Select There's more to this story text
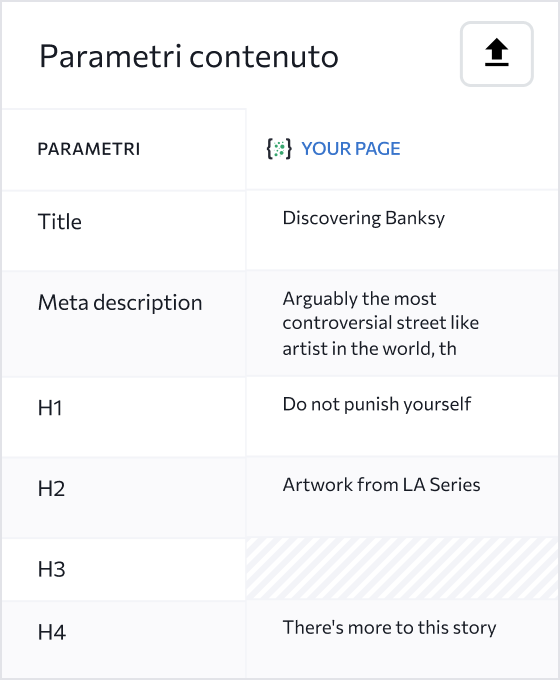Screen dimensions: 560x680 coord(389,628)
